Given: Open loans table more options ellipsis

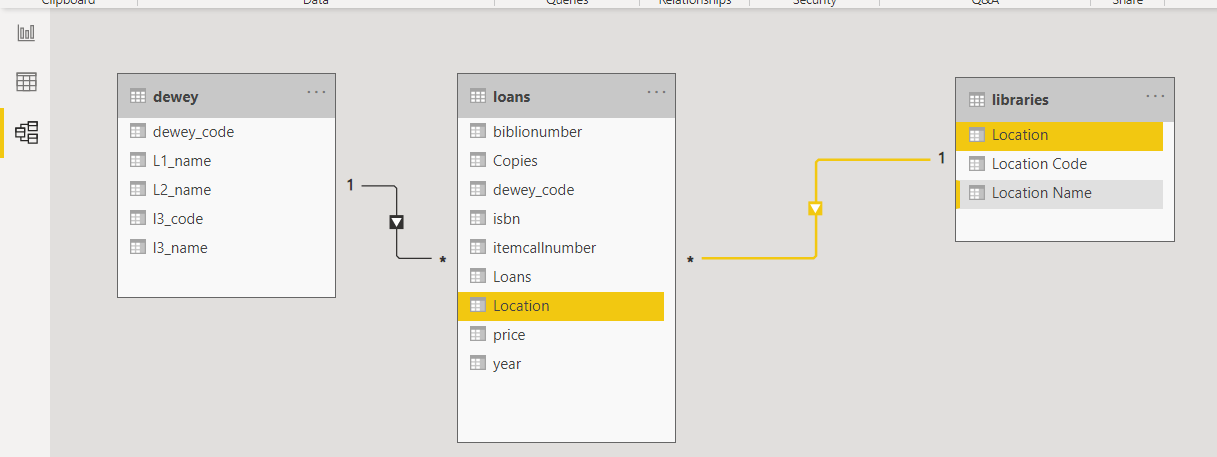Looking at the screenshot, I should (x=656, y=92).
